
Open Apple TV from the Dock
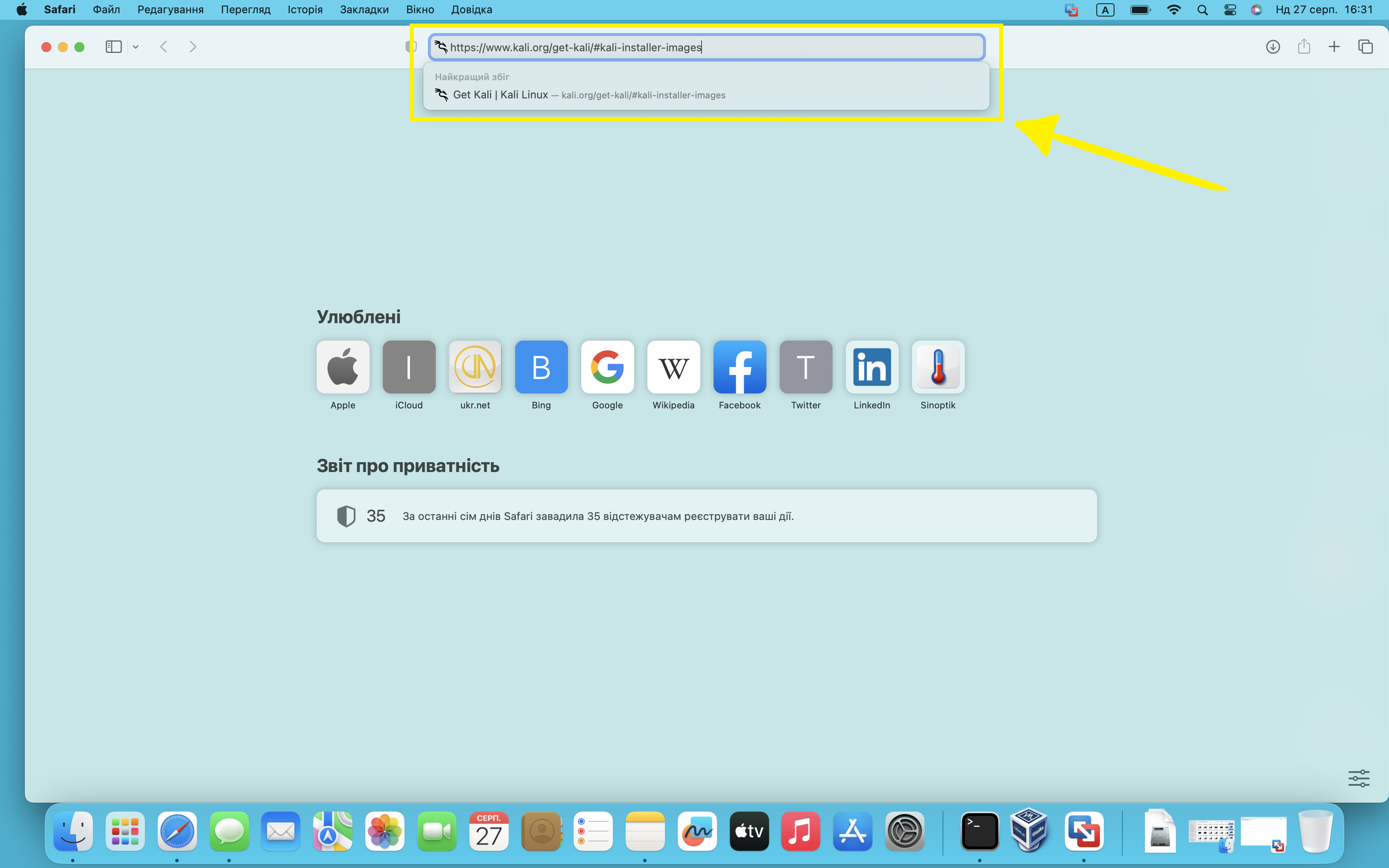[x=749, y=831]
